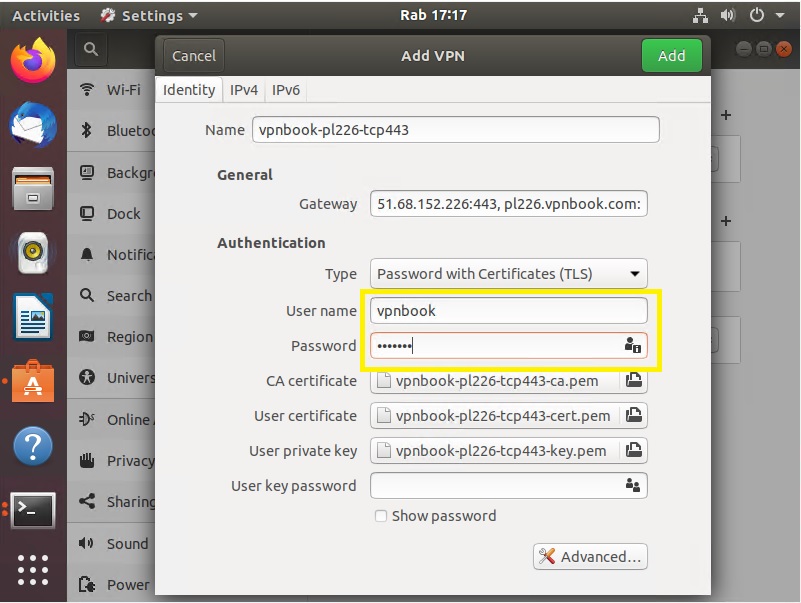801x603 pixels.
Task: Click the User key password storage icon
Action: (632, 486)
